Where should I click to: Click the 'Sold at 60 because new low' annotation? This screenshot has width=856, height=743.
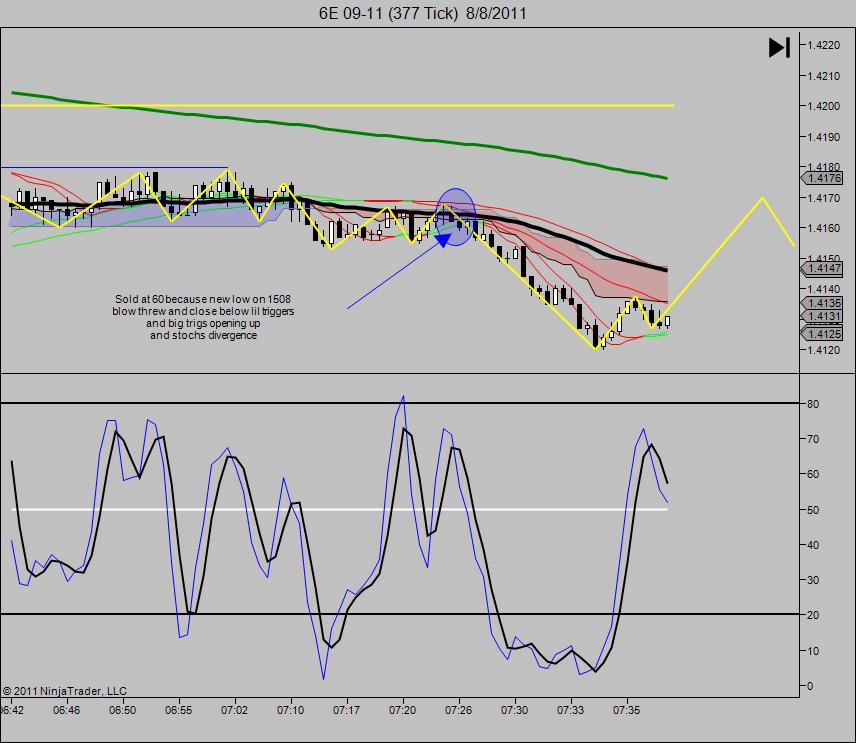pyautogui.click(x=203, y=299)
